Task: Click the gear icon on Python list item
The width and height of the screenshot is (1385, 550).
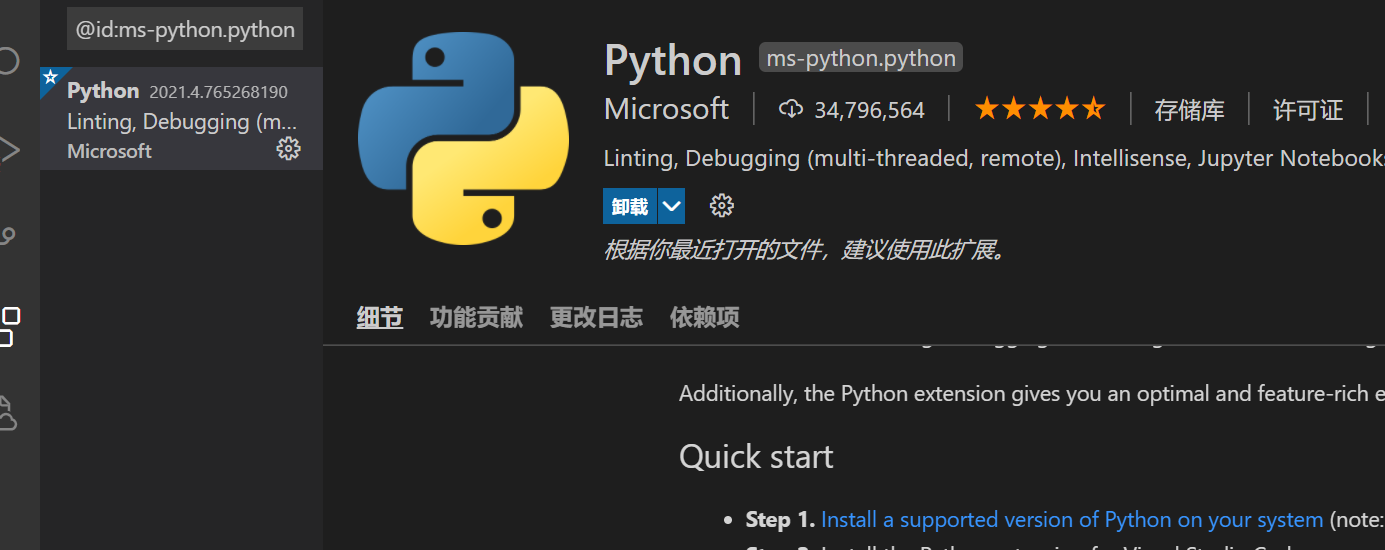Action: click(x=288, y=149)
